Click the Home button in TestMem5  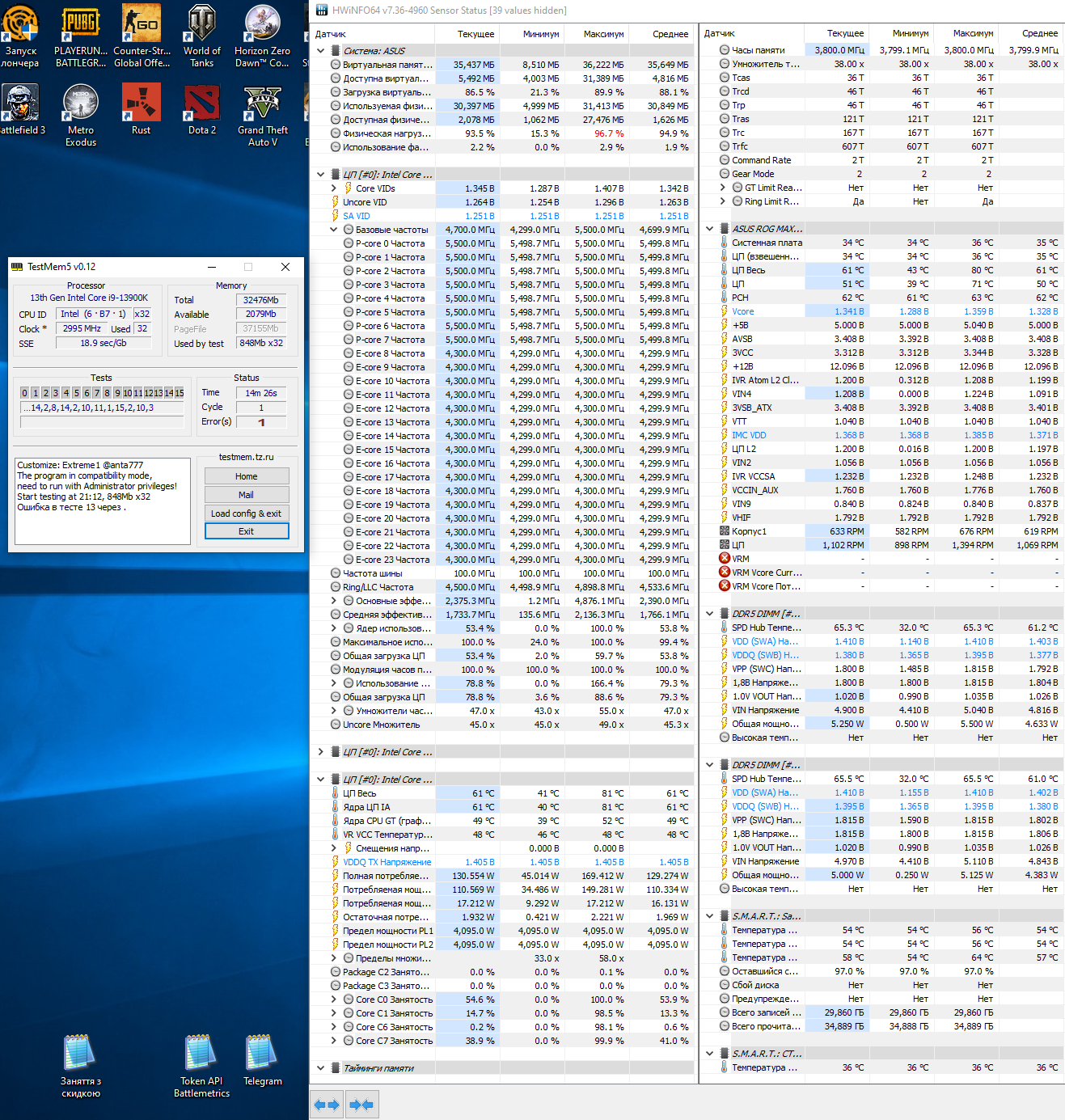(247, 476)
